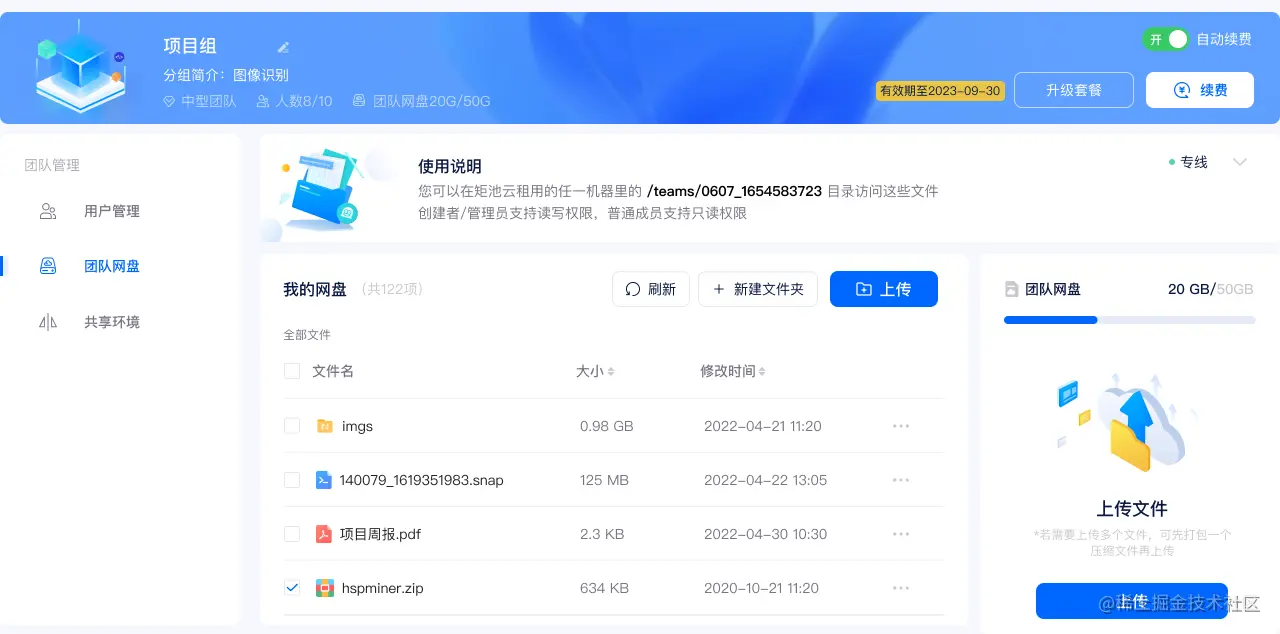Open more options for 项目周报.pdf row
1280x634 pixels.
901,534
